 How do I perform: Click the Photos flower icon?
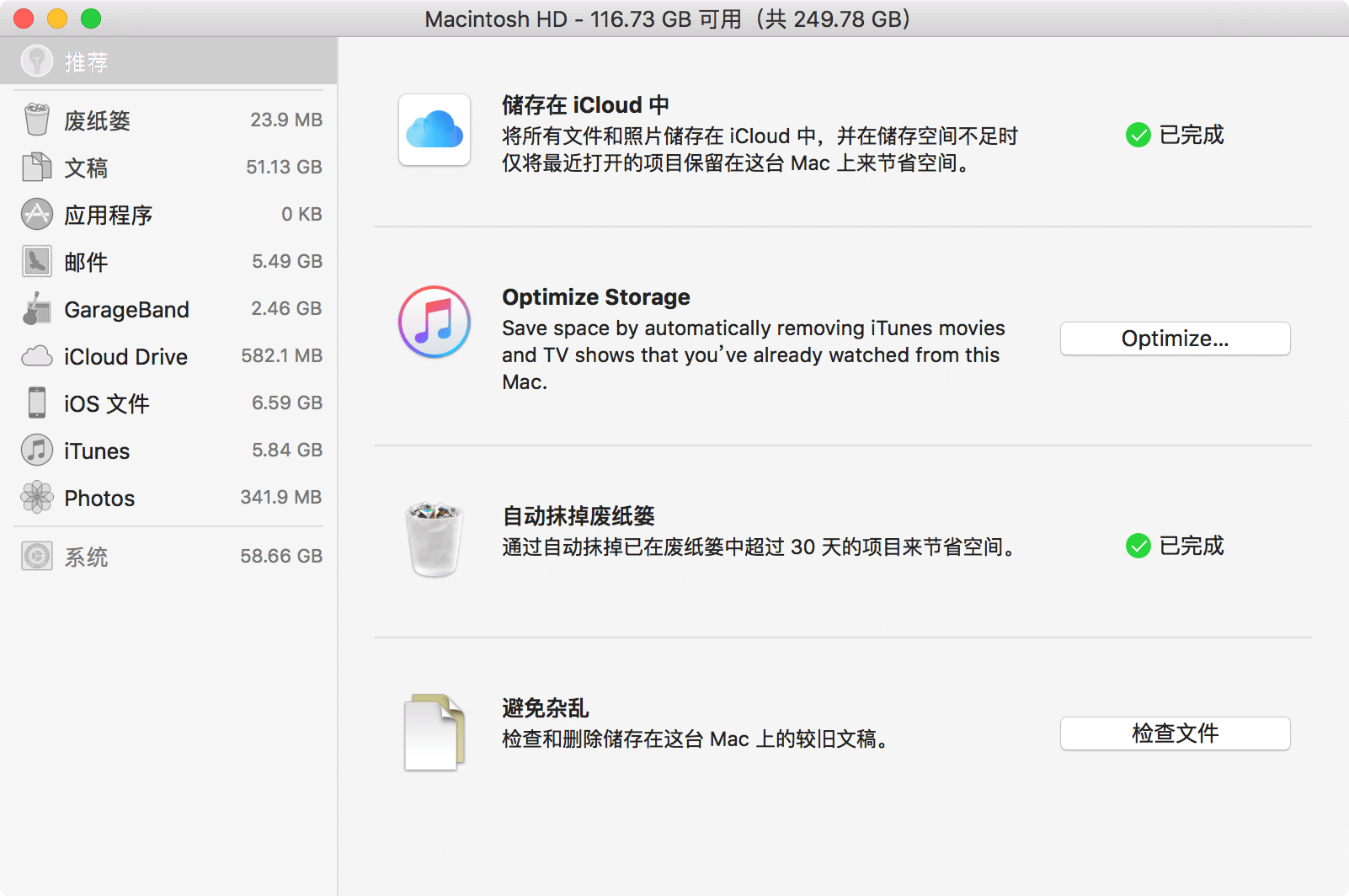[x=36, y=497]
